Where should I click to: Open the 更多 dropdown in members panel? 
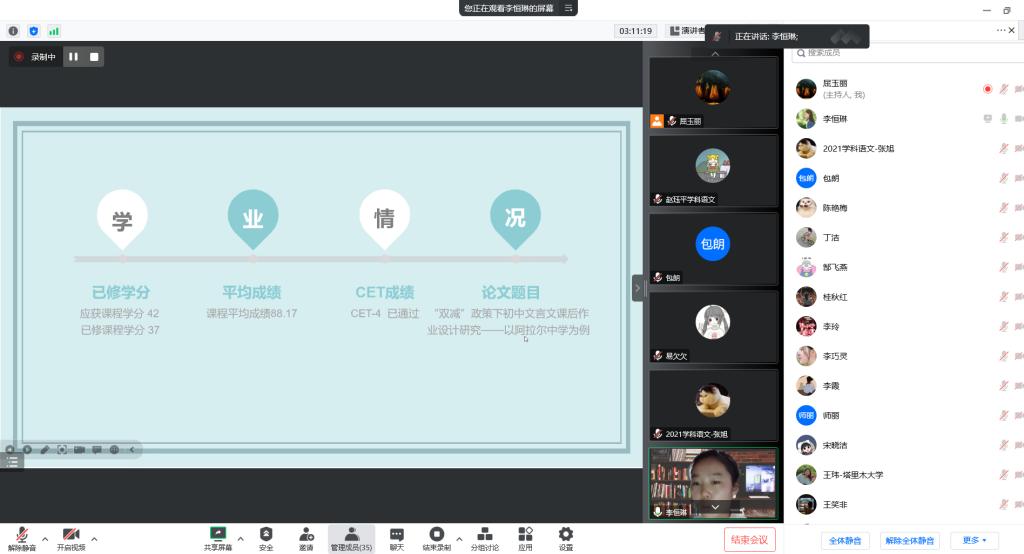click(974, 541)
